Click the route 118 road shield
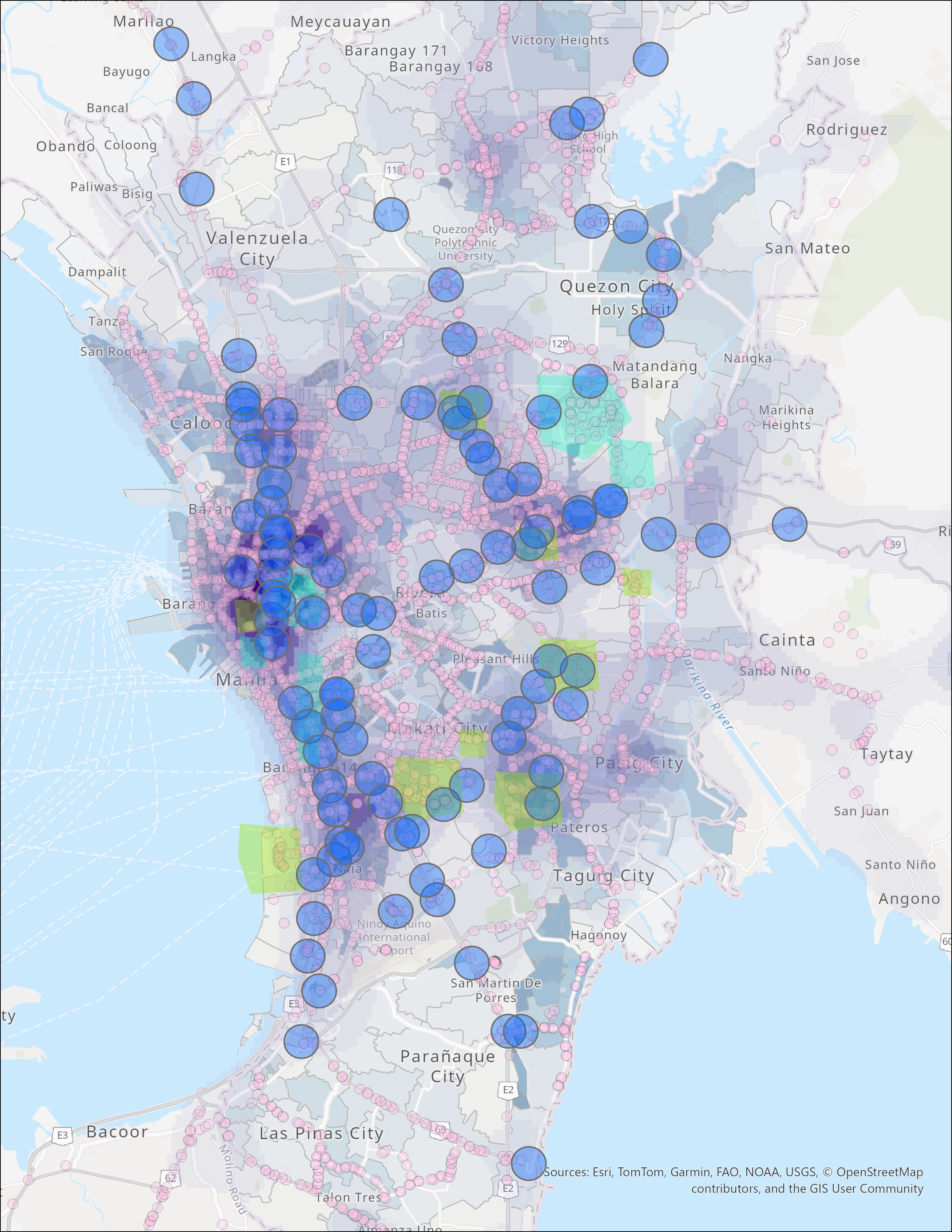 pyautogui.click(x=394, y=170)
